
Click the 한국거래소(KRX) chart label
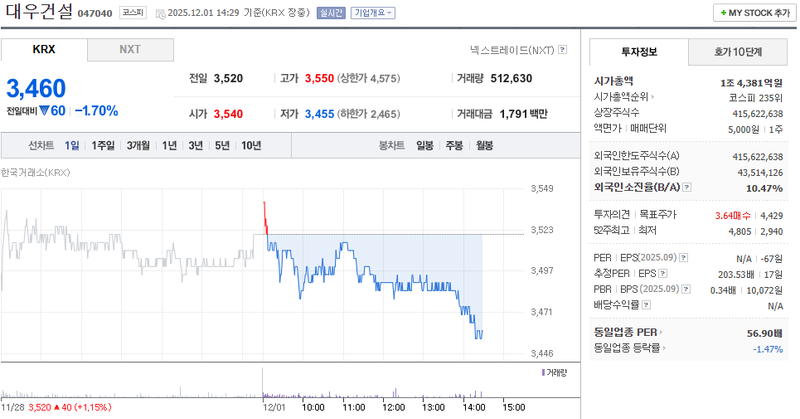[x=35, y=172]
